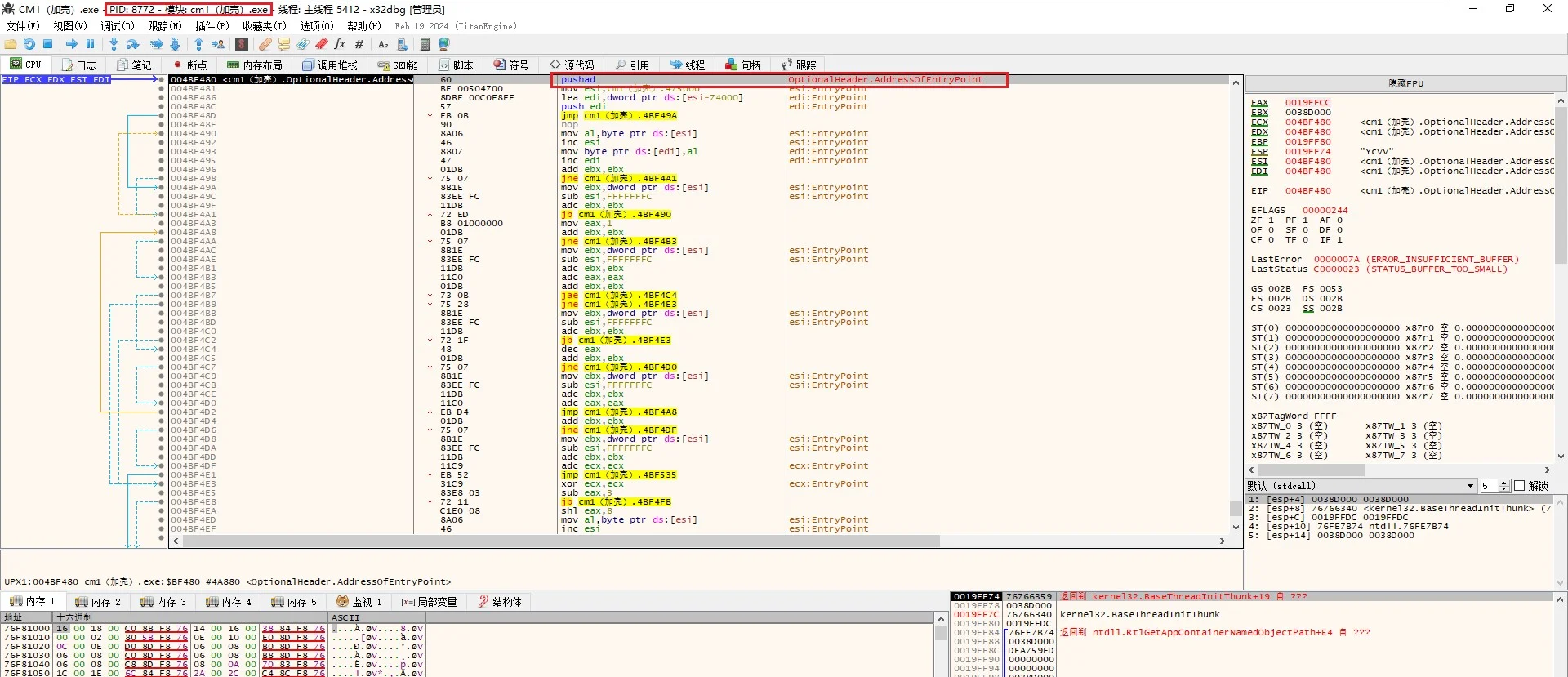Switch to the 内存 2 dump tab

tap(96, 602)
